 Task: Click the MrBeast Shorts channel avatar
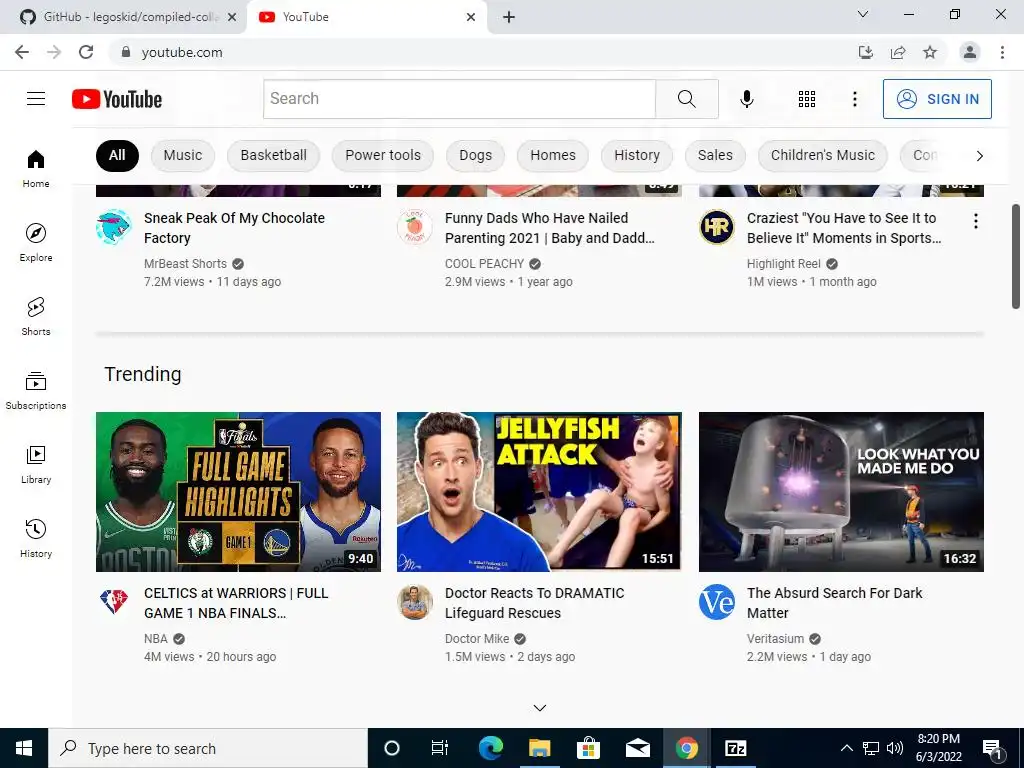(114, 227)
